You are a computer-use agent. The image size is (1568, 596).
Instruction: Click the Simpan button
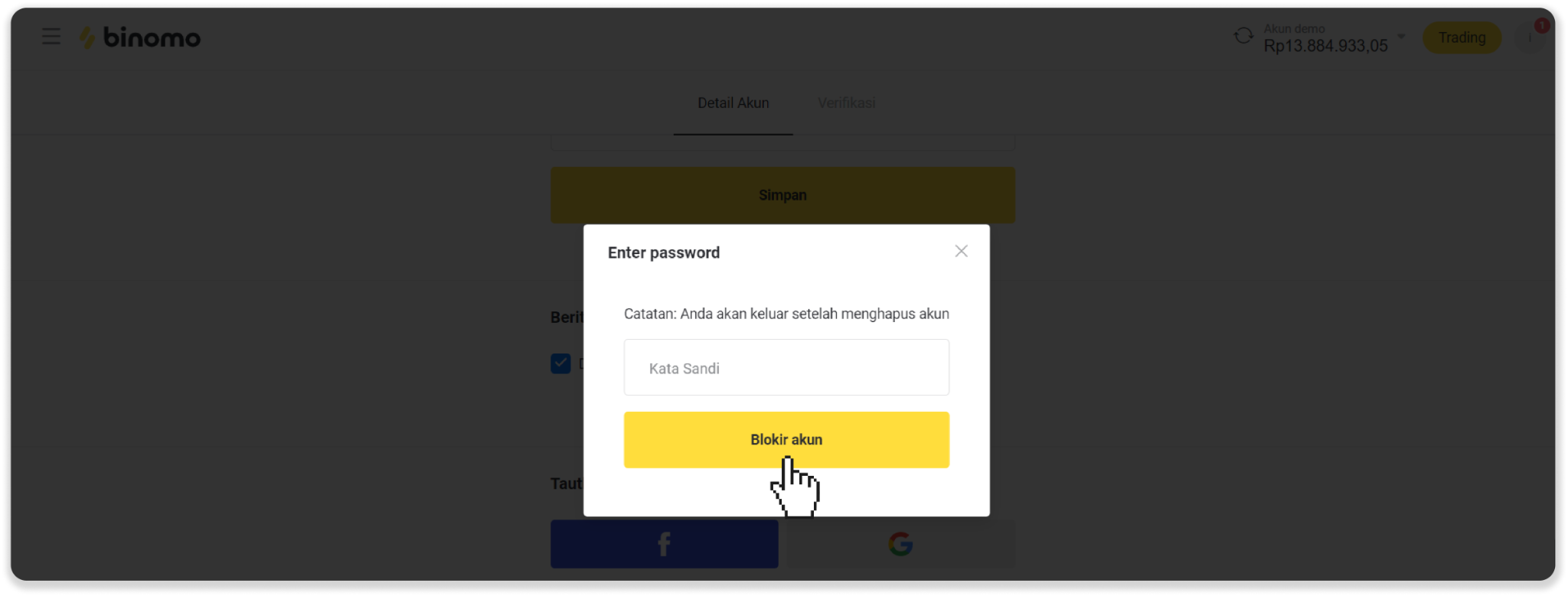(782, 195)
